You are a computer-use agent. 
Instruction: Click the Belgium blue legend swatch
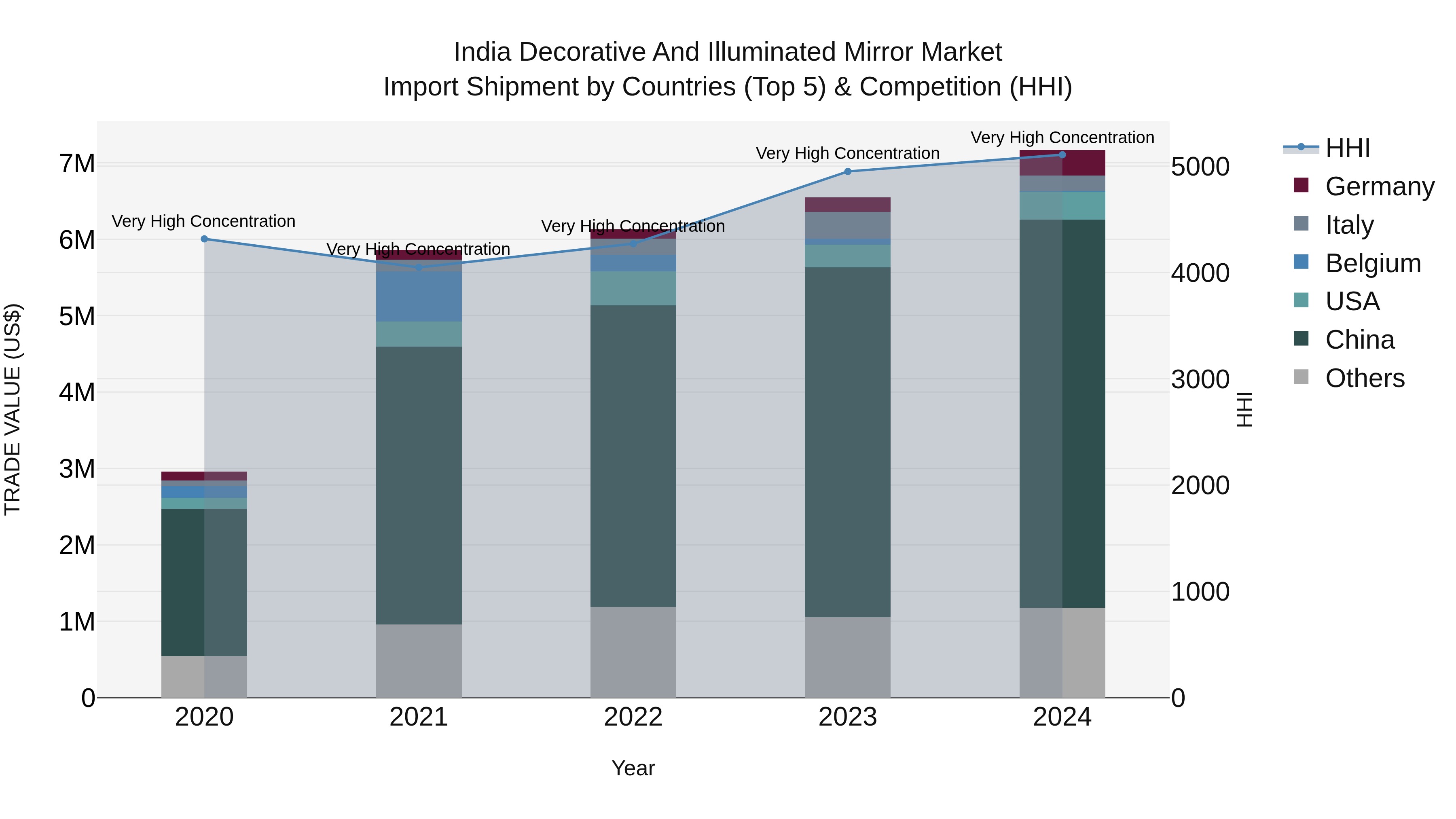coord(1301,262)
